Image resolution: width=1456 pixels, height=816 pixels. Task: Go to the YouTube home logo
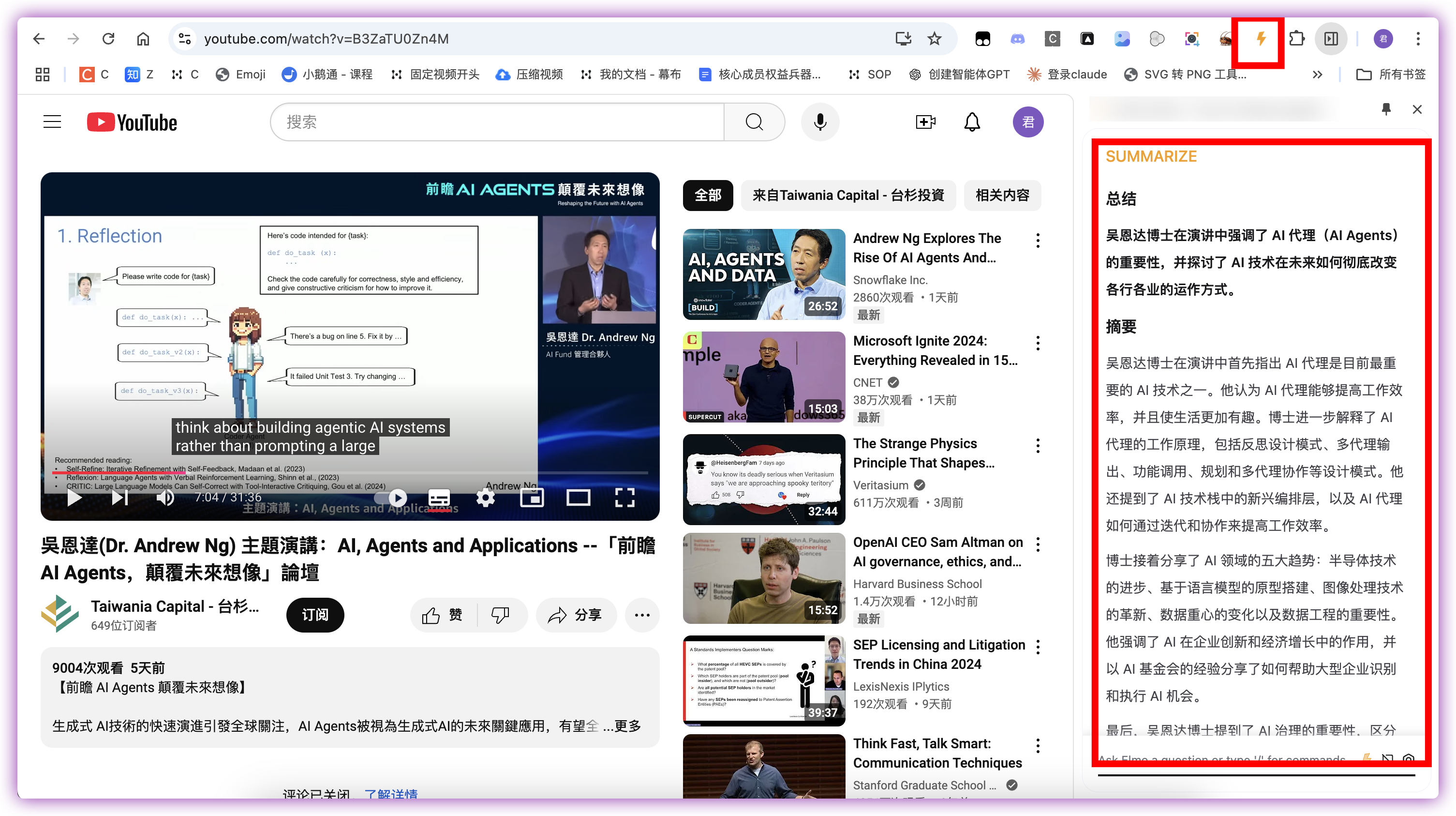tap(132, 121)
